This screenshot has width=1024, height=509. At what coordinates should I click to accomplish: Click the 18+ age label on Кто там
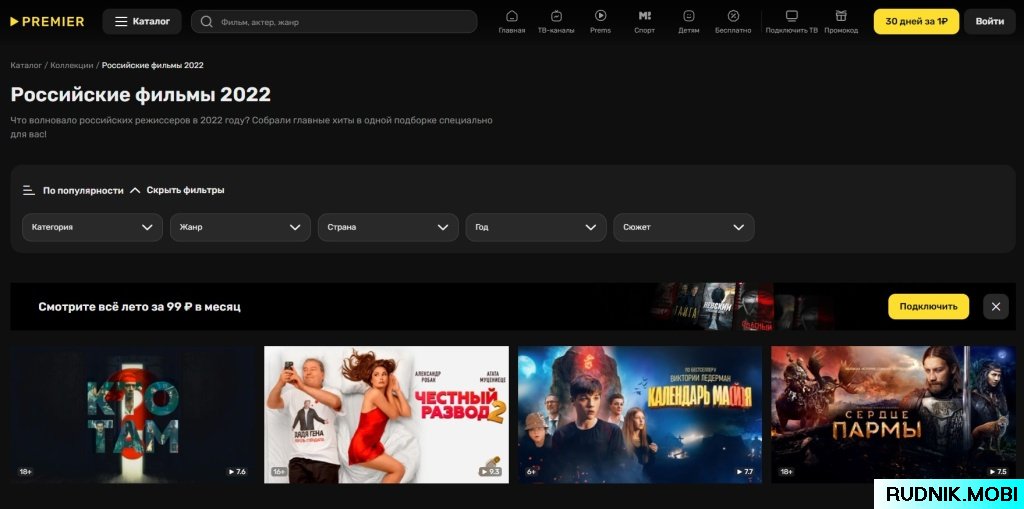point(25,471)
